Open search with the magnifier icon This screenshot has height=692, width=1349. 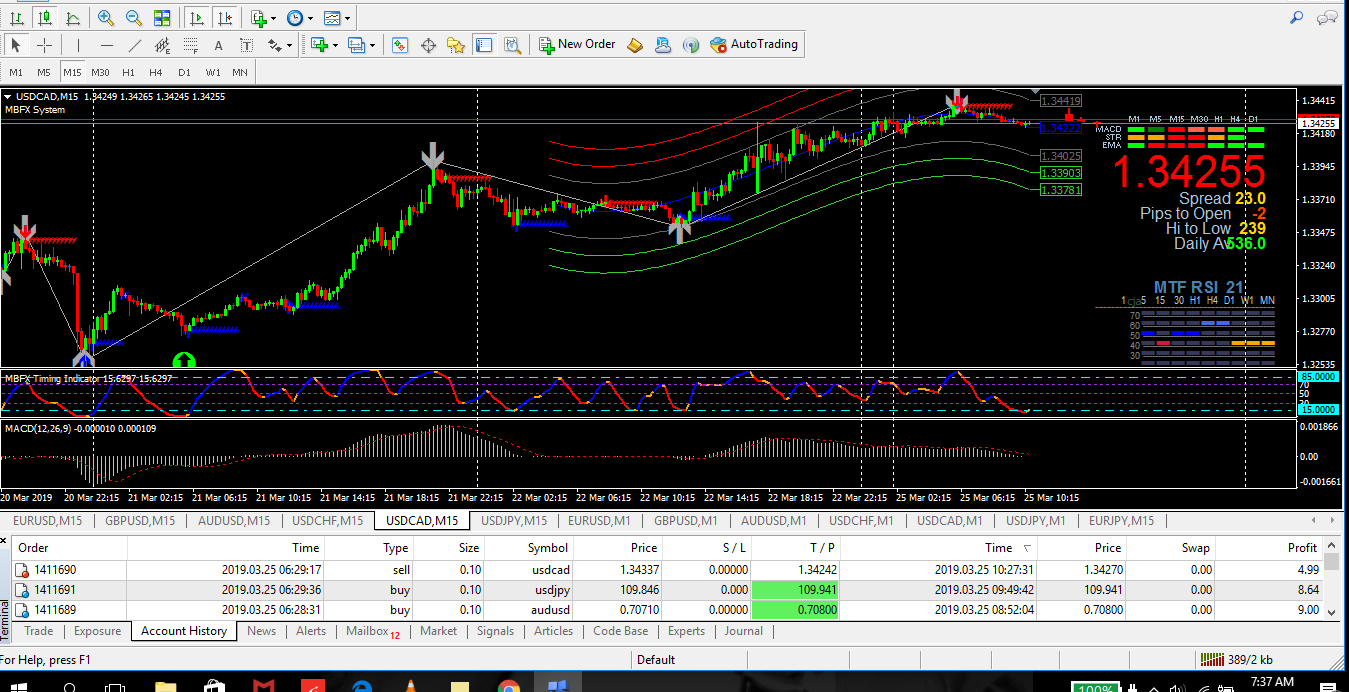pos(1297,17)
